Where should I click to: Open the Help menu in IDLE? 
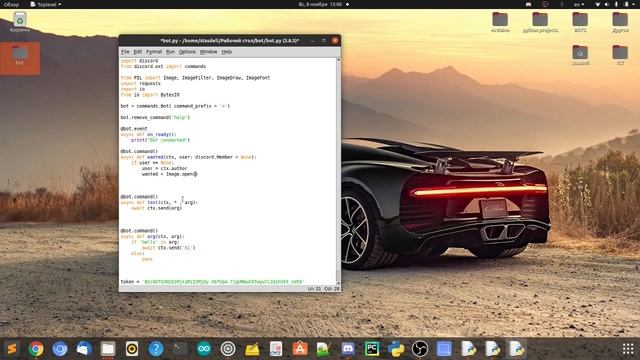[x=227, y=52]
